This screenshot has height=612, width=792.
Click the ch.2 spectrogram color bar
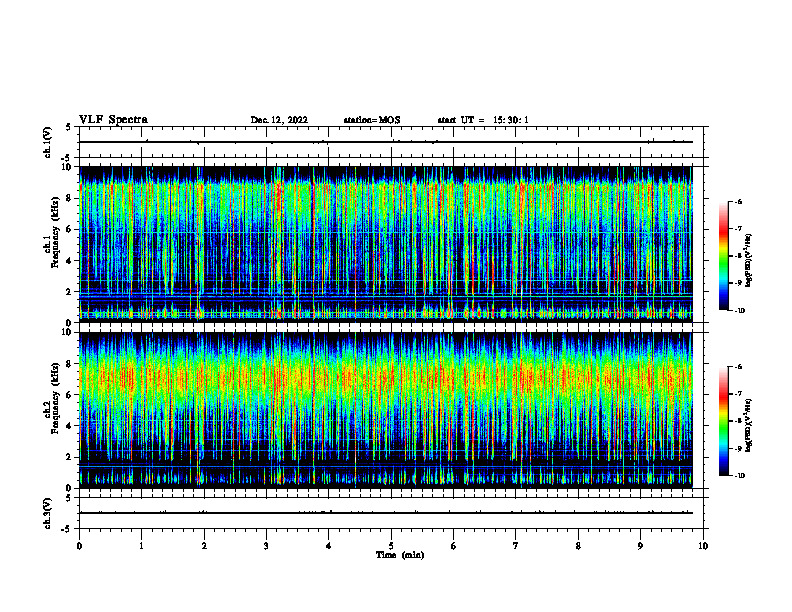click(724, 421)
